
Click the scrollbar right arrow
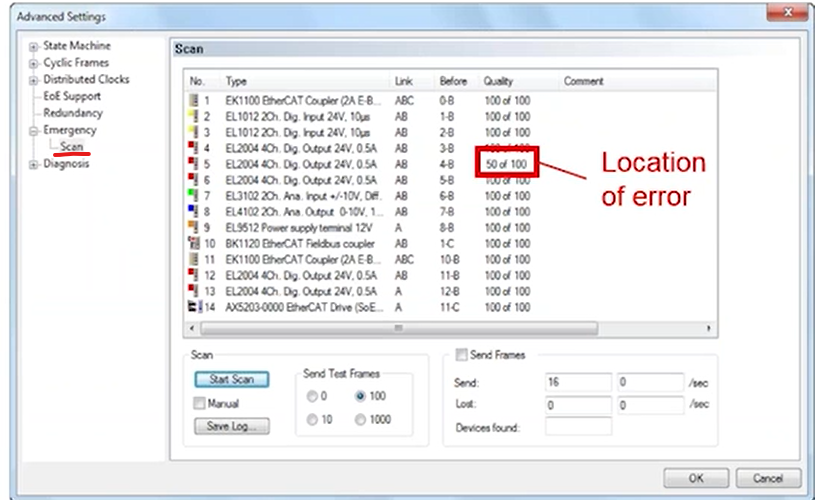tap(708, 328)
